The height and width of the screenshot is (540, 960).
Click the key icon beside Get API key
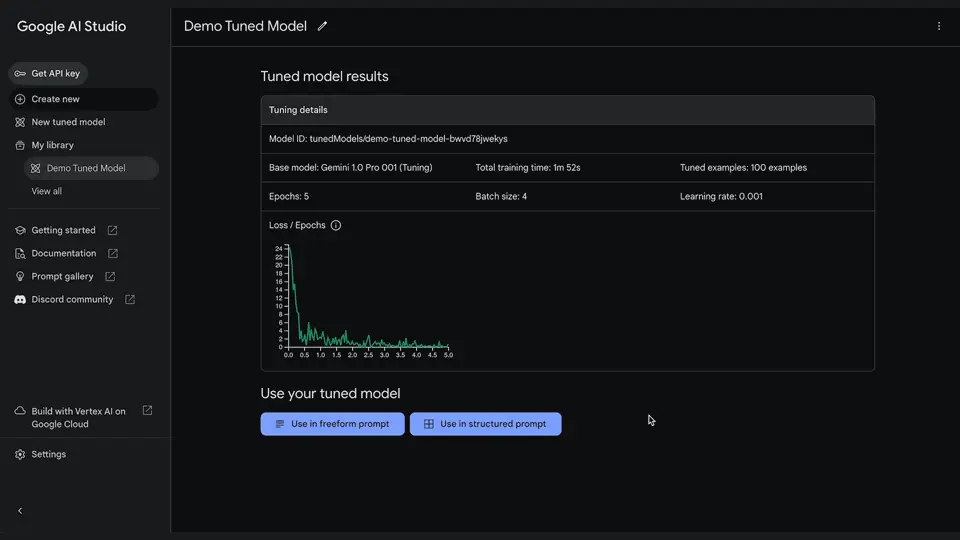pos(20,73)
